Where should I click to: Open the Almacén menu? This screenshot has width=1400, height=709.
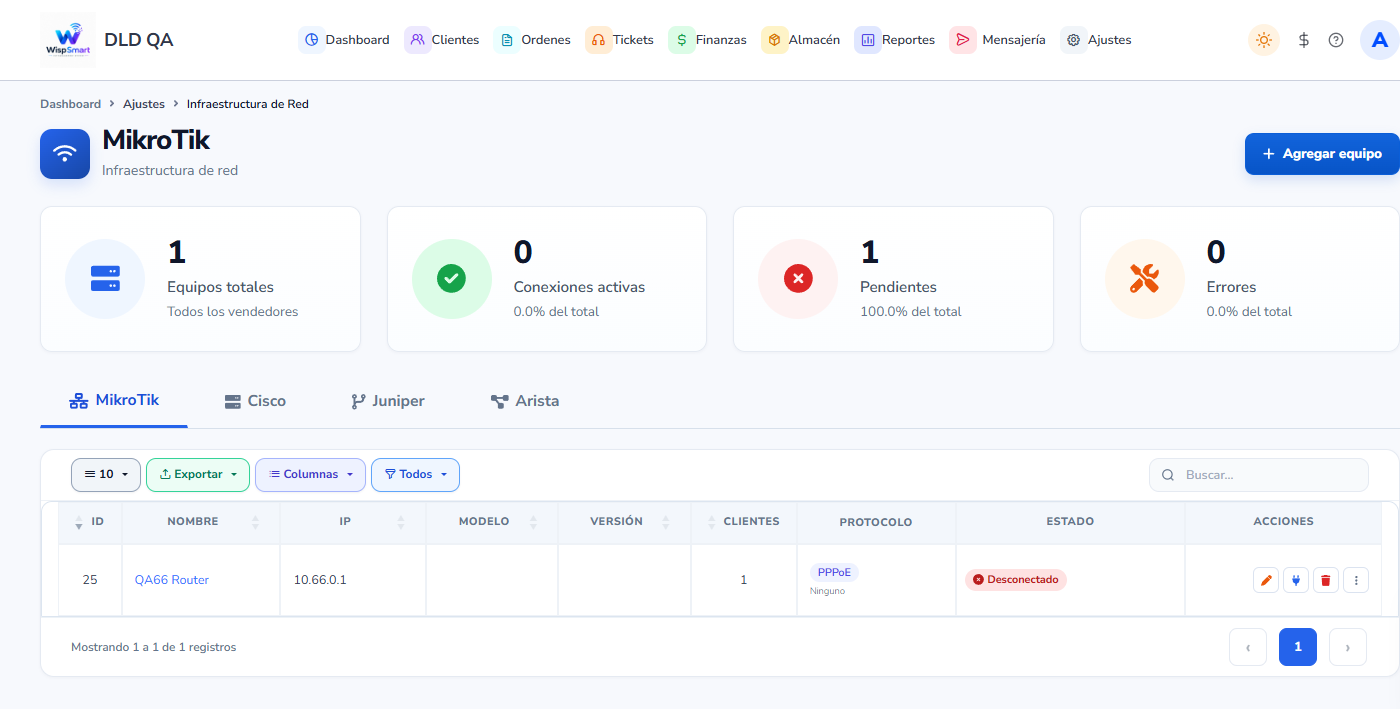(x=802, y=40)
